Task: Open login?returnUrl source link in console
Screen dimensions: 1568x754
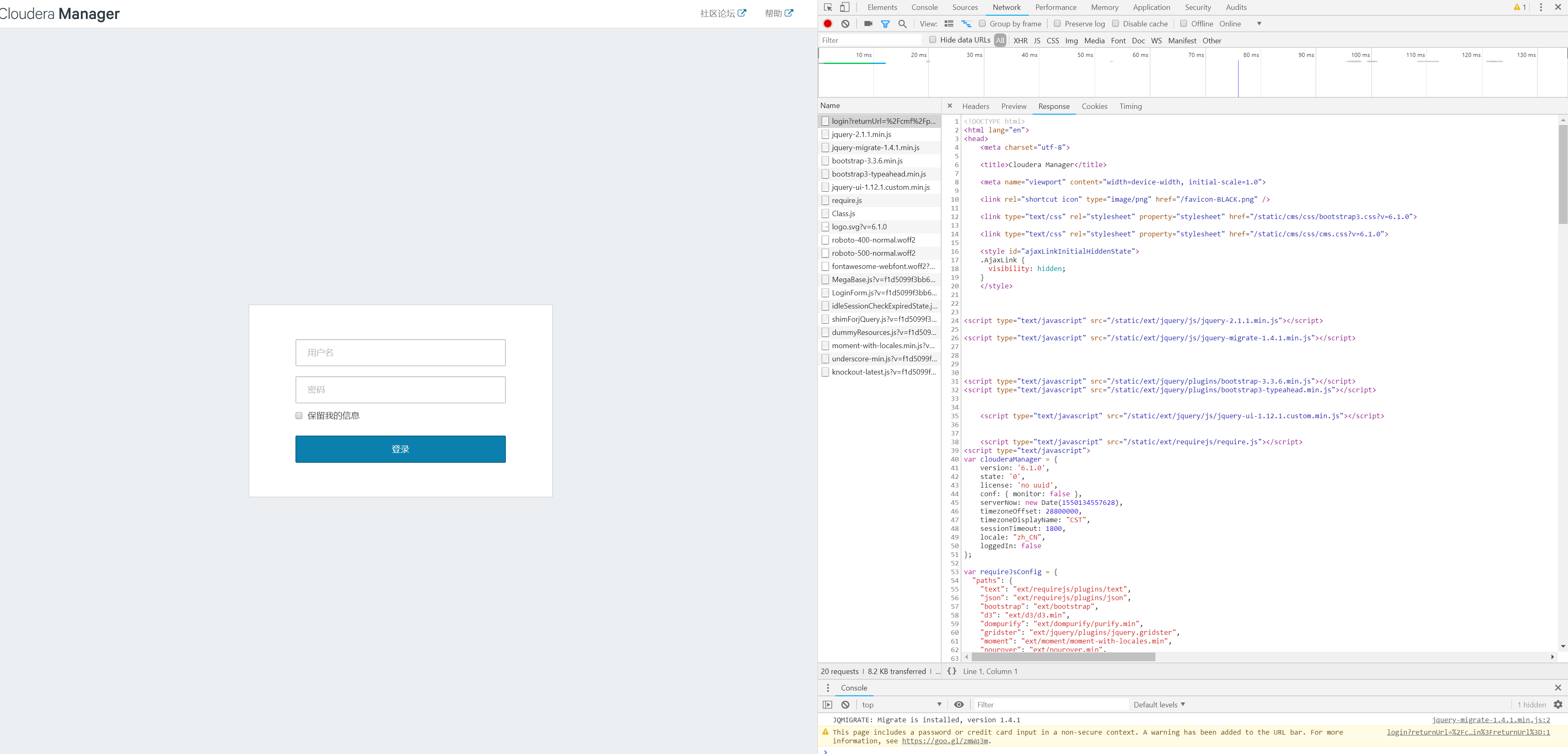Action: [1468, 732]
